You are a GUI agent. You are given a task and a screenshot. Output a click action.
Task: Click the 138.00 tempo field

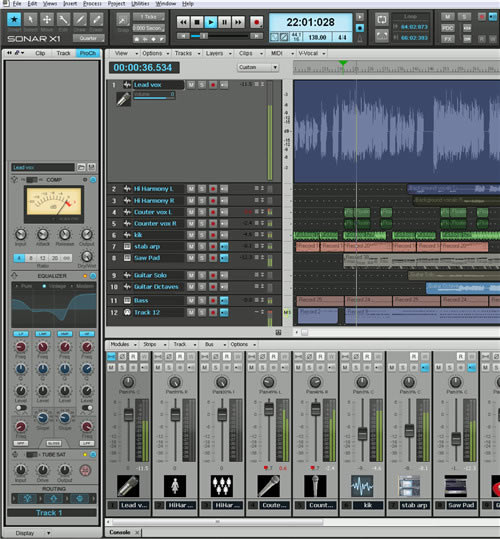coord(317,37)
